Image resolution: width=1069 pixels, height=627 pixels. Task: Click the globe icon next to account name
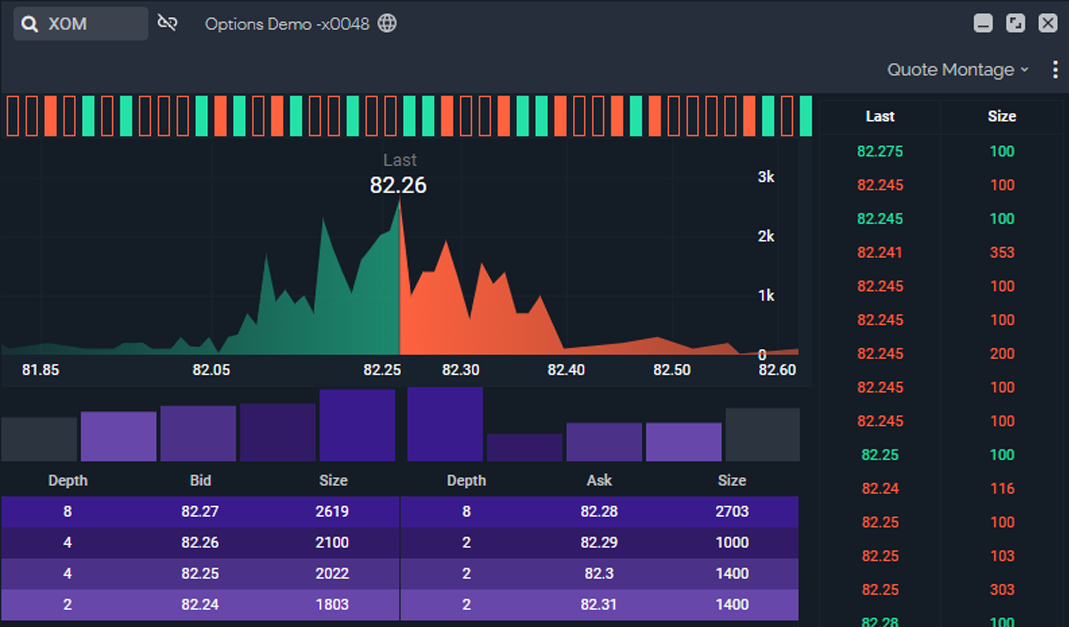click(x=387, y=23)
